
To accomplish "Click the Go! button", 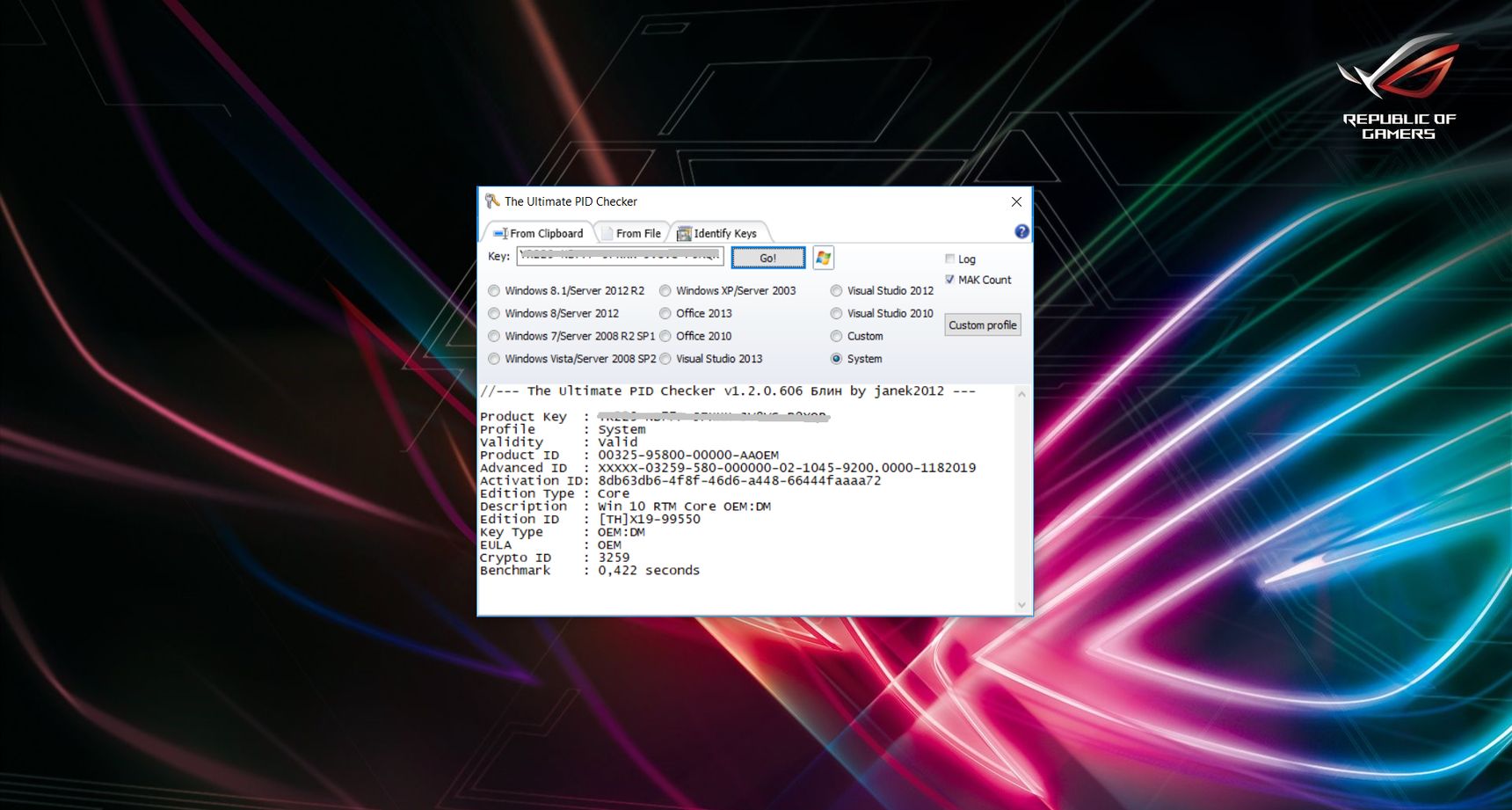I will pos(767,258).
